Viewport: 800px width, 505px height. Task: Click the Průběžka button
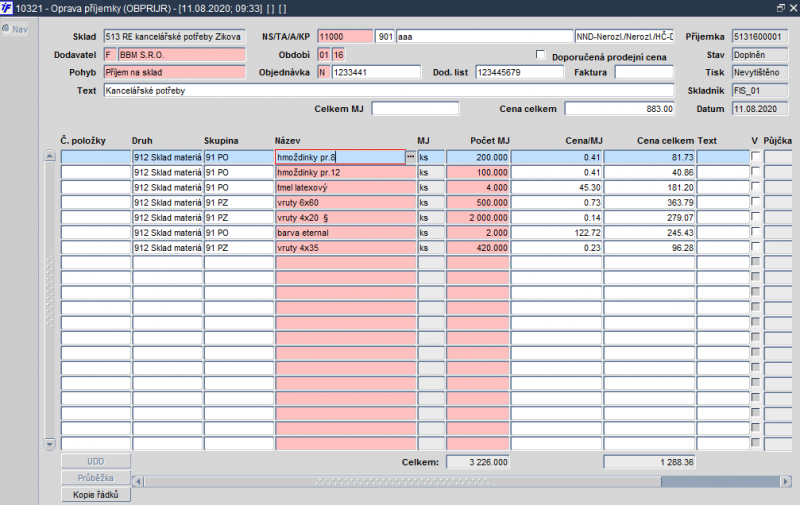click(96, 478)
